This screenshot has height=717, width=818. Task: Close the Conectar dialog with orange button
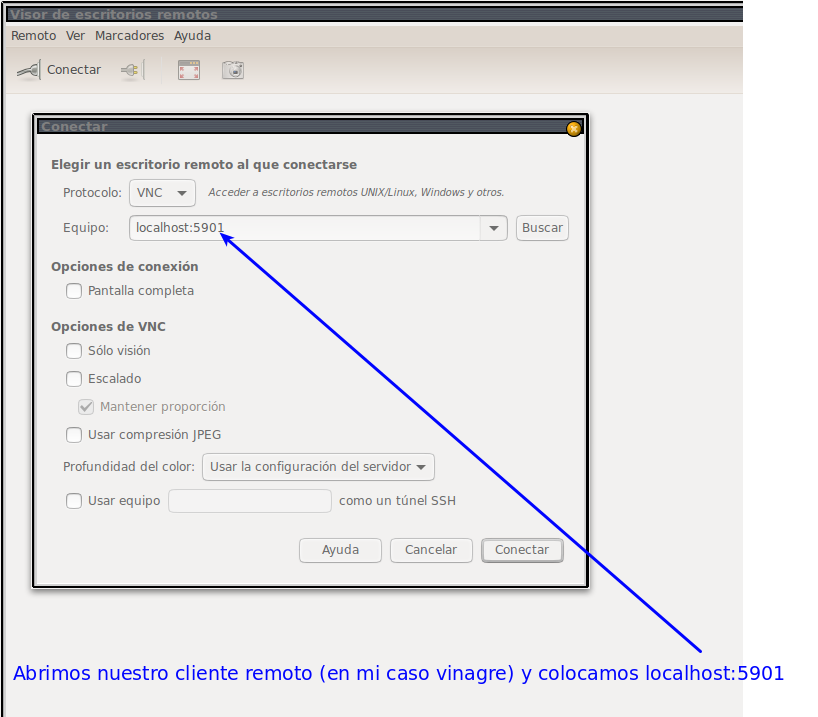tap(573, 128)
